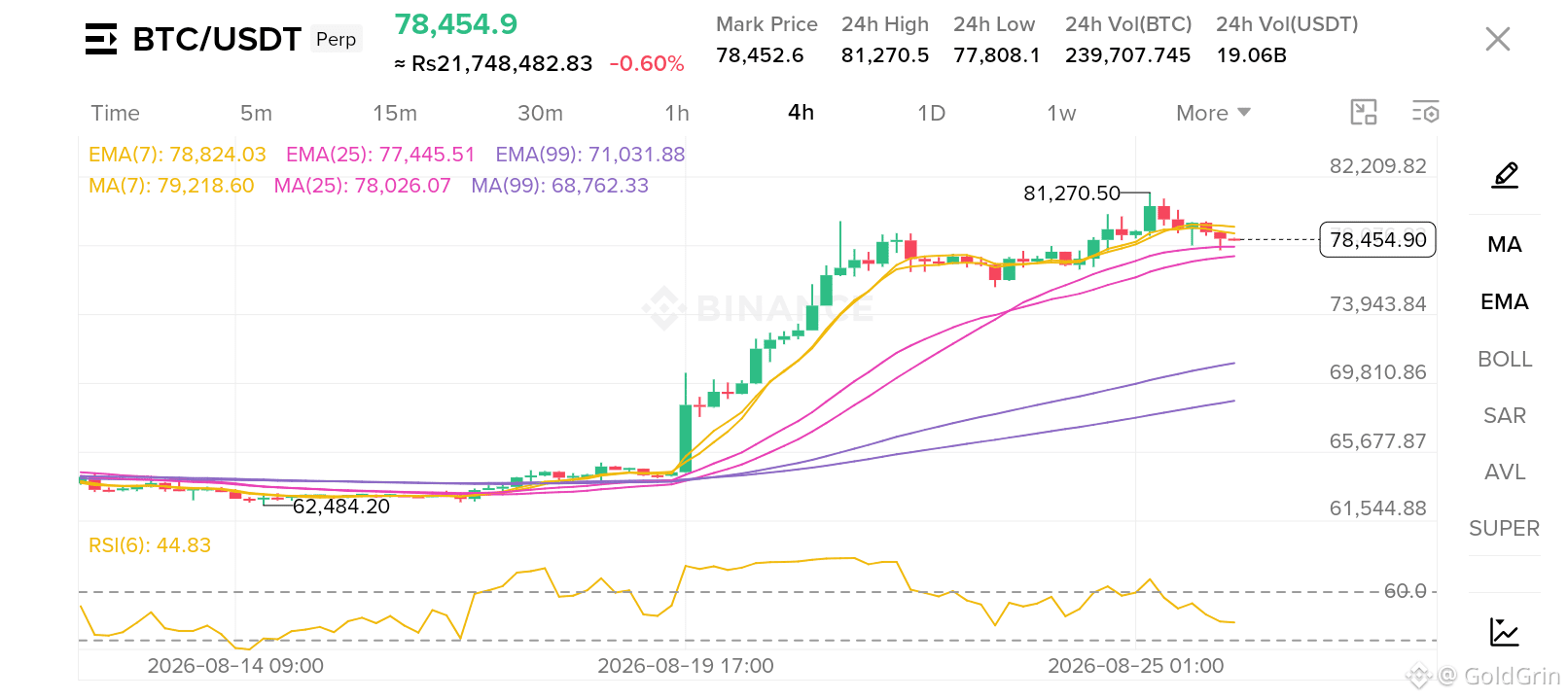Click the Mark Price value 78,452.6
Screen dimensions: 1568x700
click(x=760, y=55)
